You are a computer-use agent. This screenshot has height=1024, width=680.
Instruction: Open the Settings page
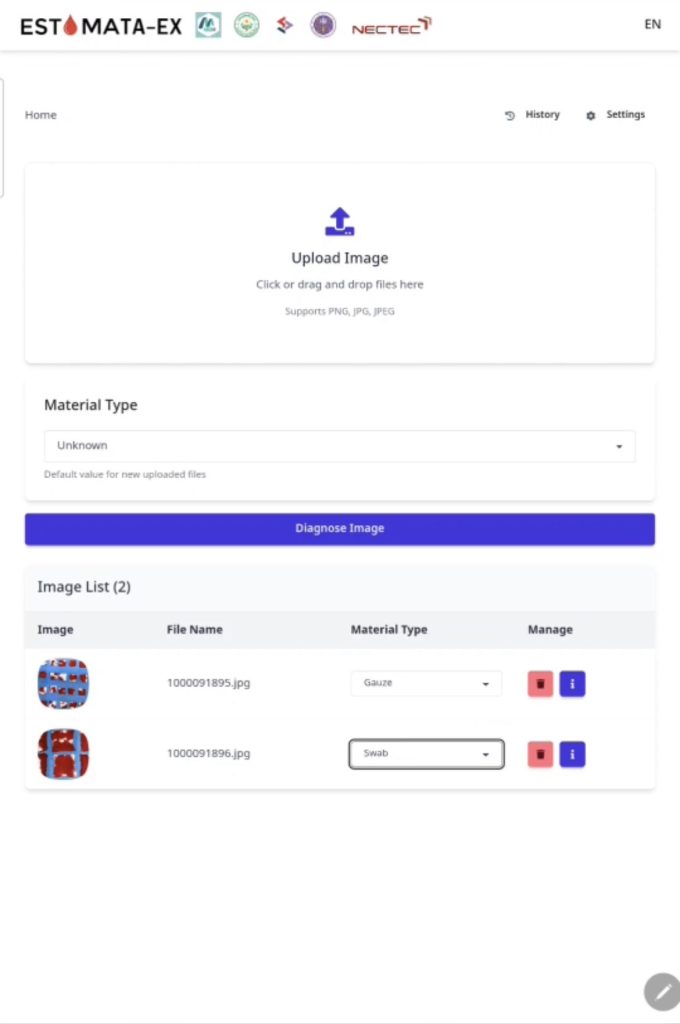(x=616, y=115)
